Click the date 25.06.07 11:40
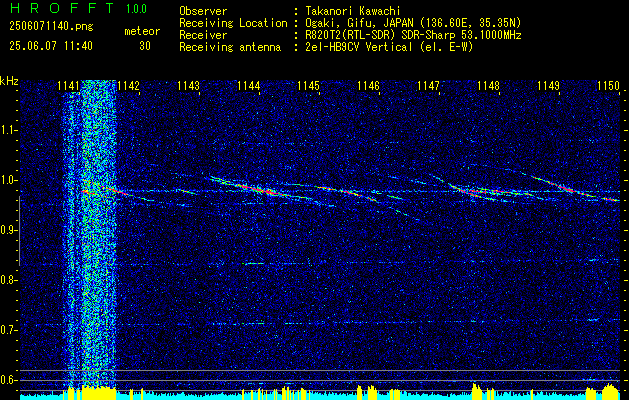This screenshot has width=629, height=400. (x=51, y=46)
